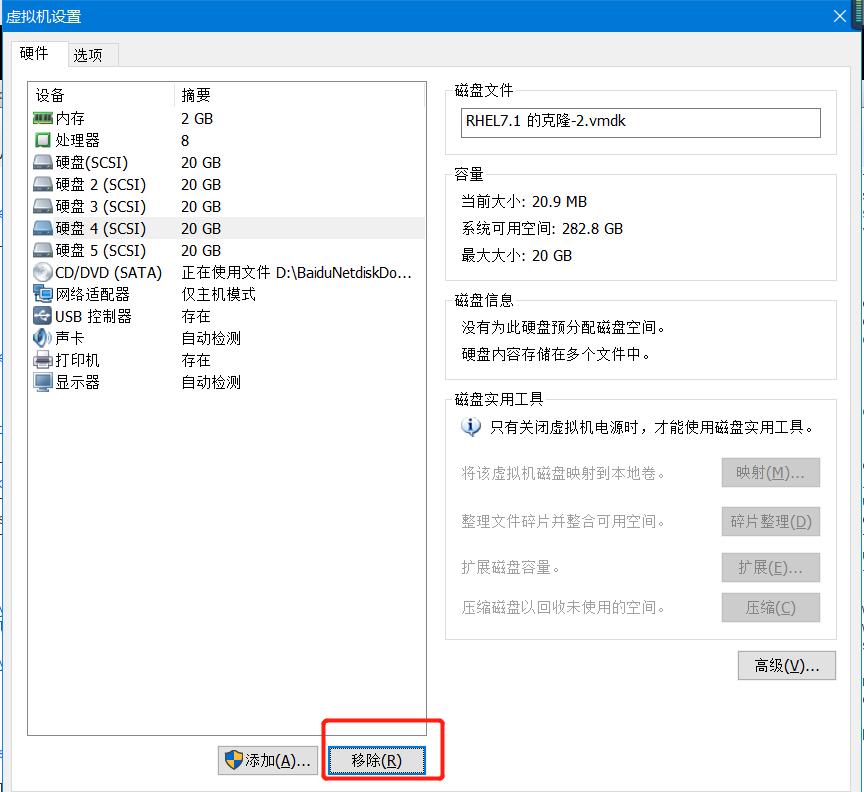Switch to the 硬件 (Hardware) tab

pyautogui.click(x=35, y=54)
